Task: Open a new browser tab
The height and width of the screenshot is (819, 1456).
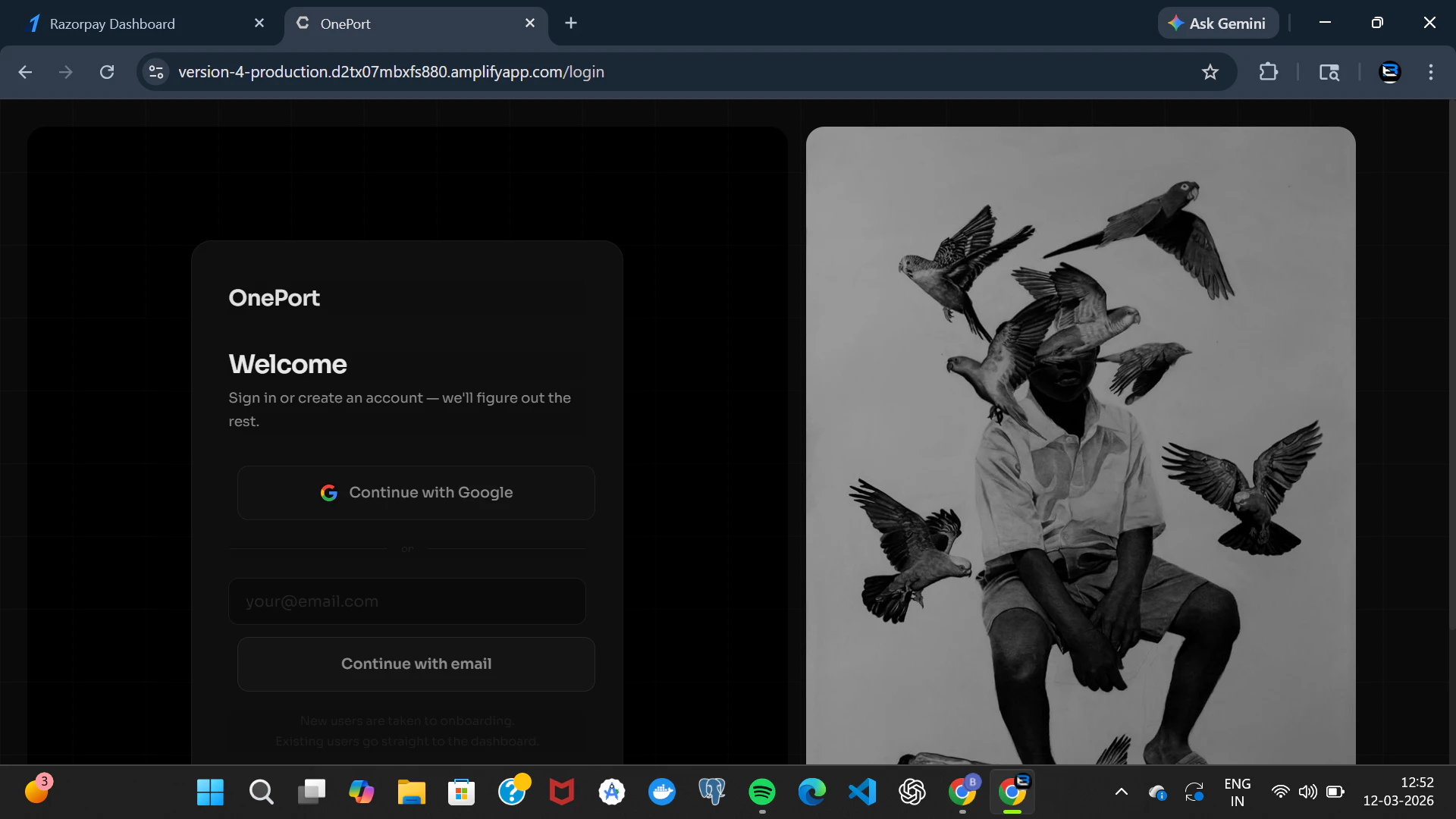Action: (x=571, y=24)
